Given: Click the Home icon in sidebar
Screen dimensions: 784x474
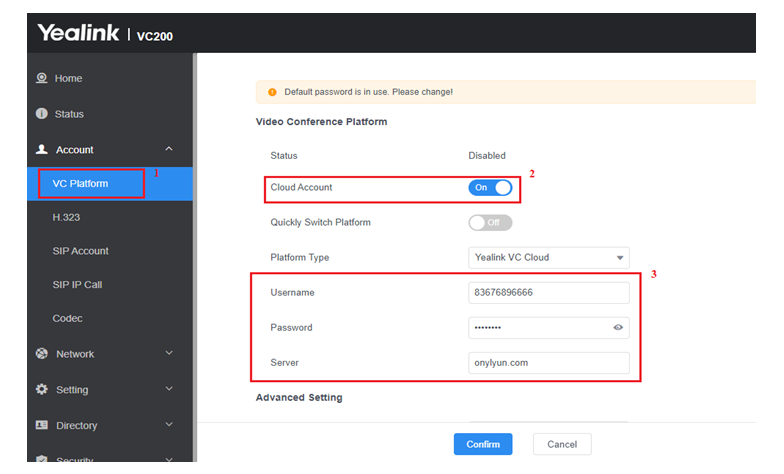Looking at the screenshot, I should point(41,78).
